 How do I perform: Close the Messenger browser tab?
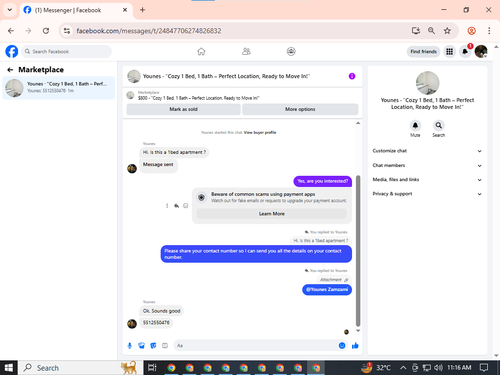click(125, 10)
